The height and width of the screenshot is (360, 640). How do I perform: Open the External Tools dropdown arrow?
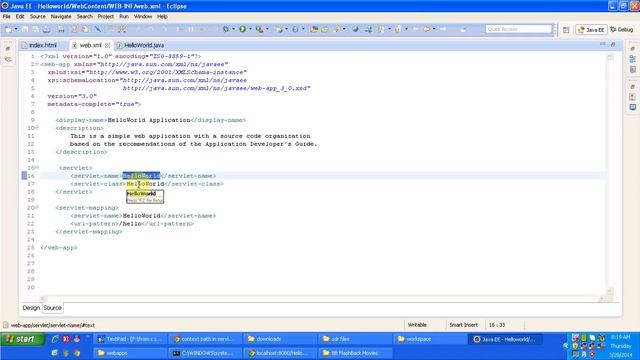[x=267, y=29]
